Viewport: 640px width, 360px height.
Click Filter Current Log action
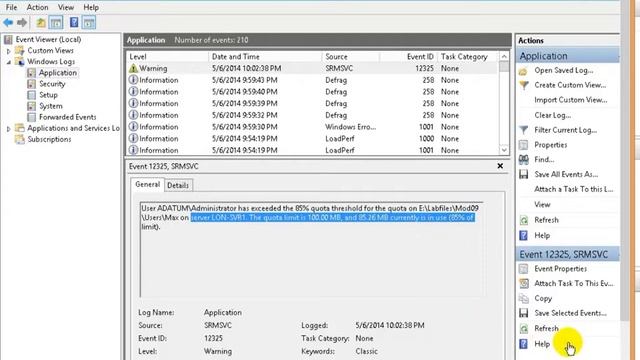(x=565, y=130)
